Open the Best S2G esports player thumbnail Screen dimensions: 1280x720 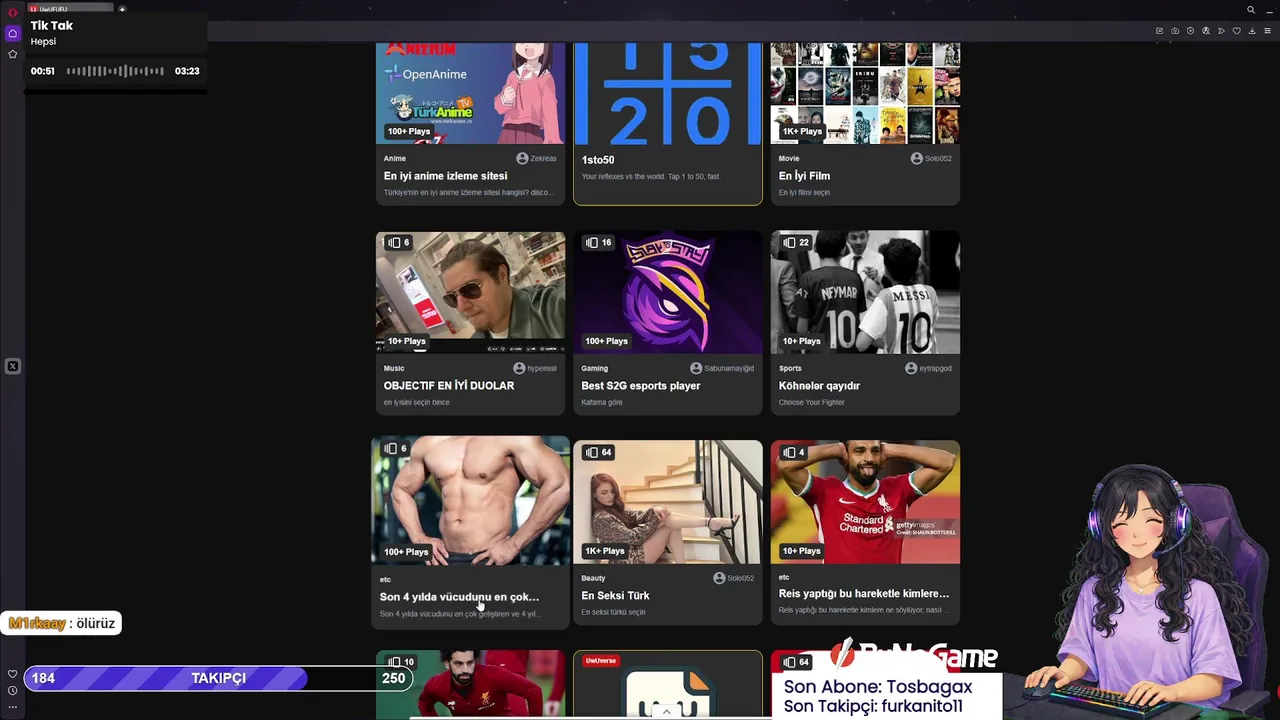coord(668,292)
